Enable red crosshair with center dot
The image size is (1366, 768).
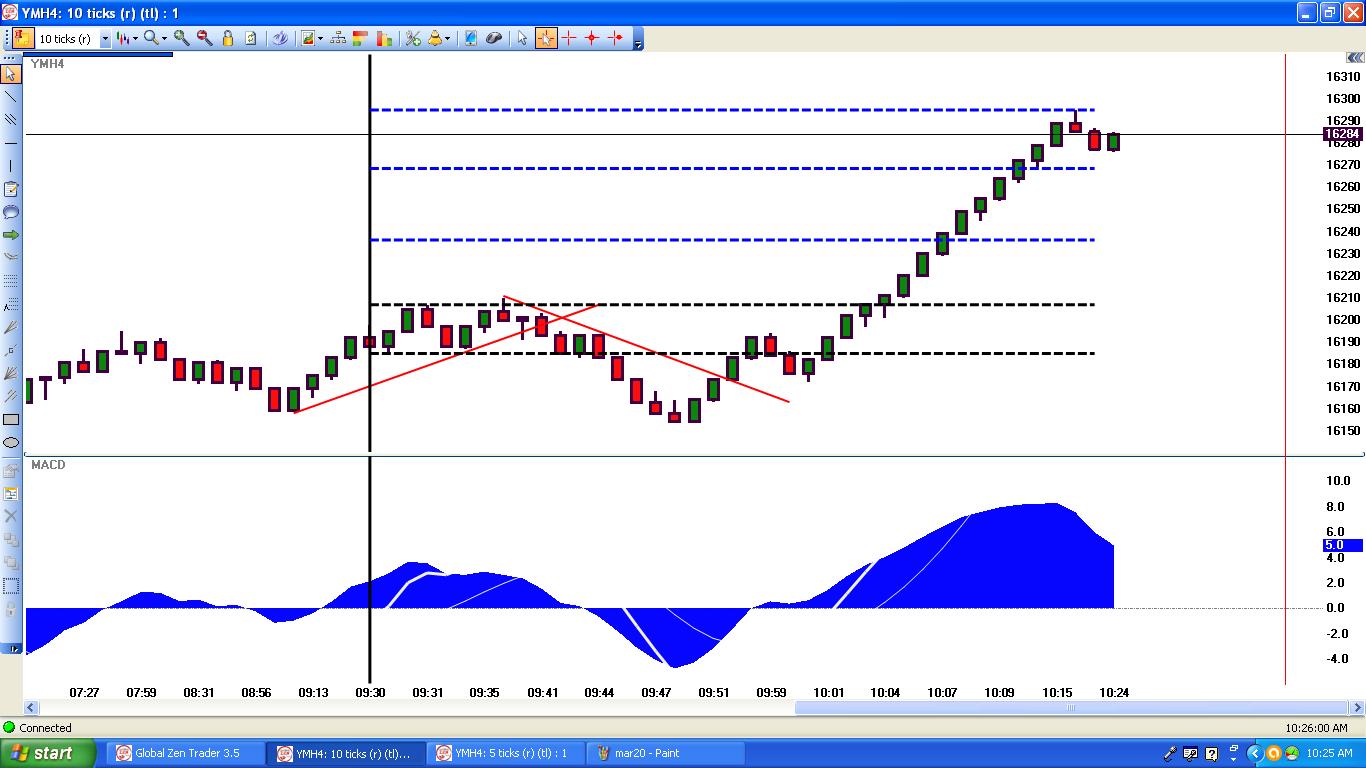coord(592,38)
